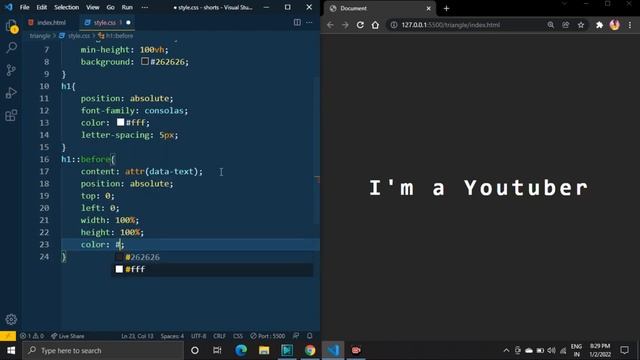640x360 pixels.
Task: Open the Search view in VS Code
Action: pyautogui.click(x=11, y=48)
